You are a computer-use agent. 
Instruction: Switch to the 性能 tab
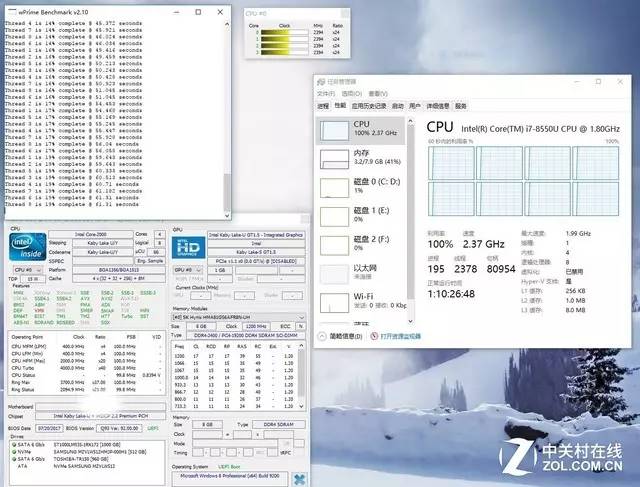tap(340, 105)
